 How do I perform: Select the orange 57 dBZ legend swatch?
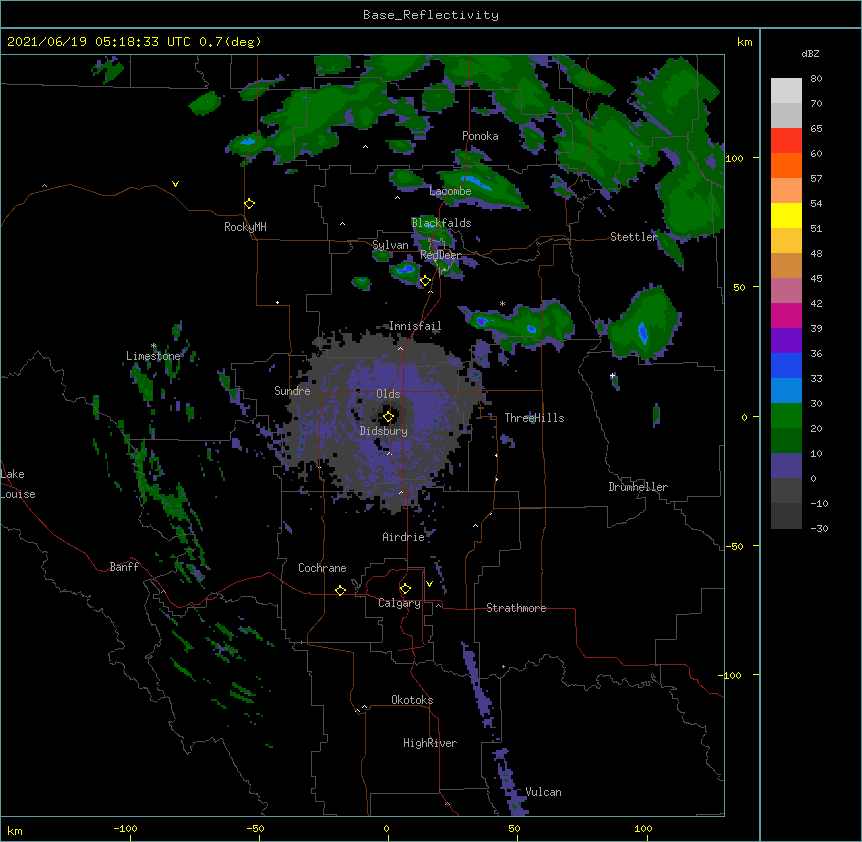pos(786,165)
